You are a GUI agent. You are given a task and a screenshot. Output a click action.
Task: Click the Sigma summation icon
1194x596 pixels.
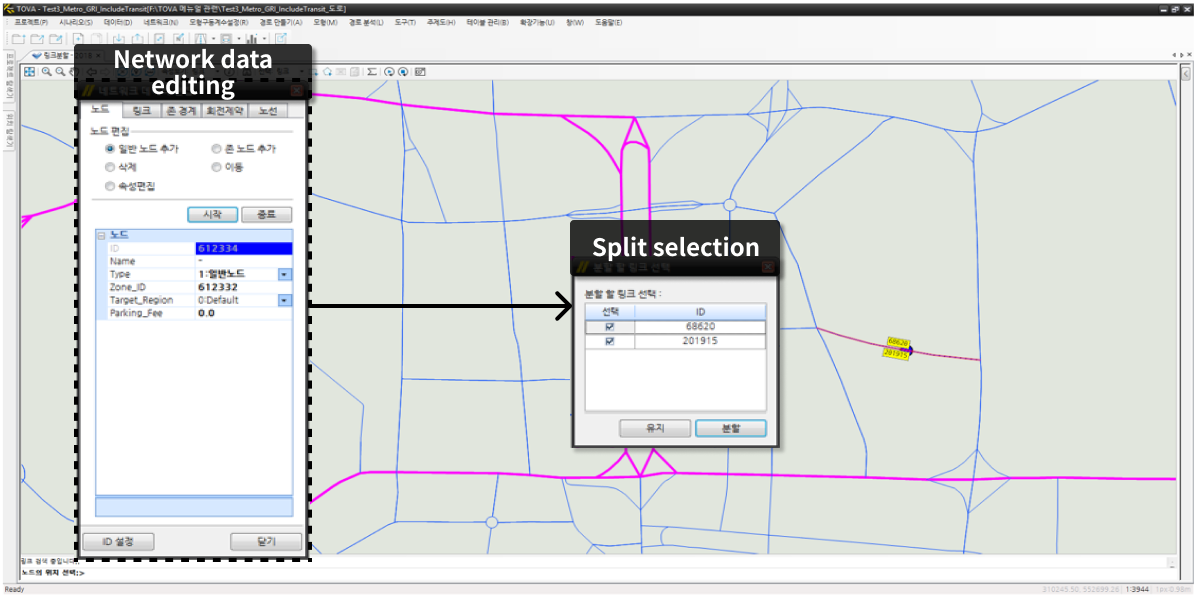click(x=372, y=72)
